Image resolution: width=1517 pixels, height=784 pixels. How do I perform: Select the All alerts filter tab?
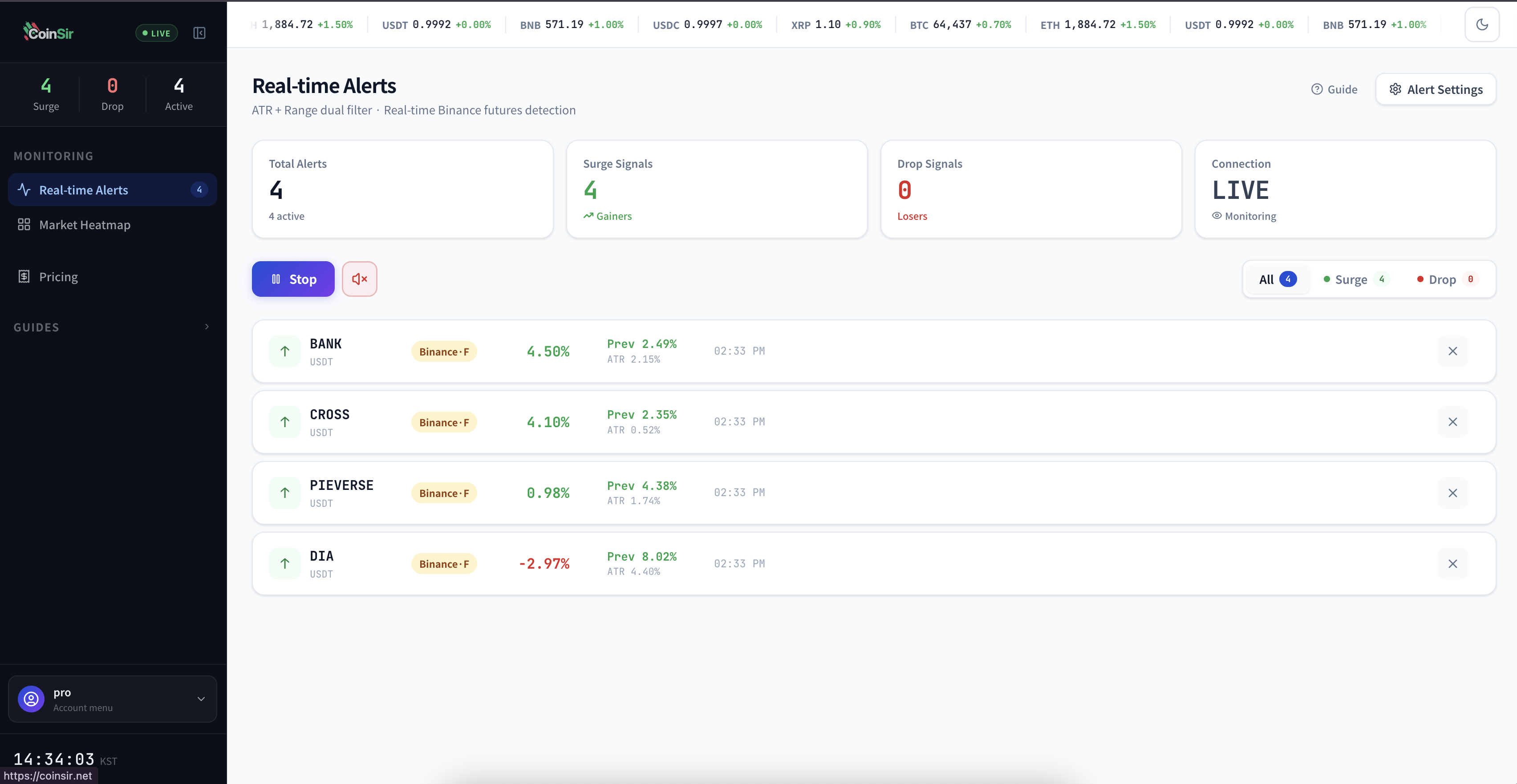click(x=1277, y=279)
